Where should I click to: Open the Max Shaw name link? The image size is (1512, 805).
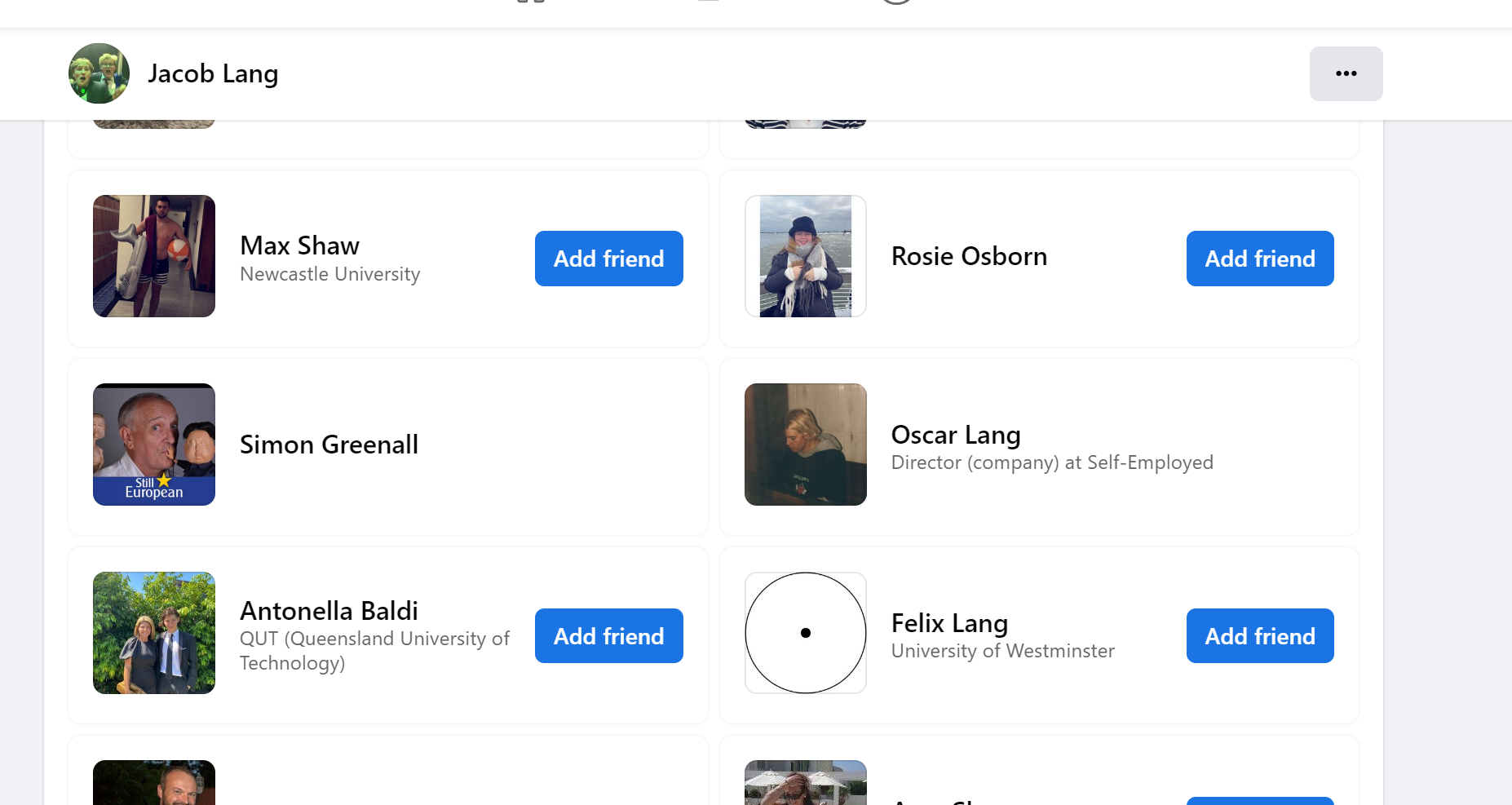click(299, 245)
